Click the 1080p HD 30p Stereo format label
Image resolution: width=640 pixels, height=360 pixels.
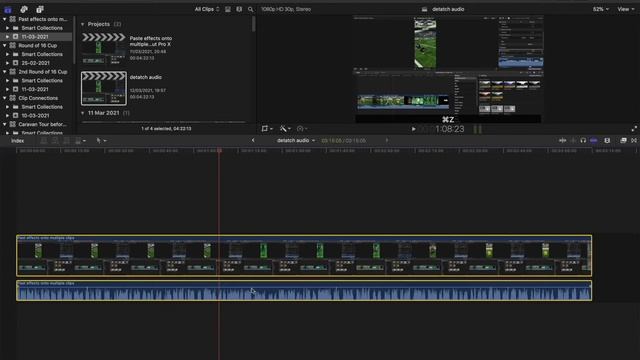coord(286,9)
